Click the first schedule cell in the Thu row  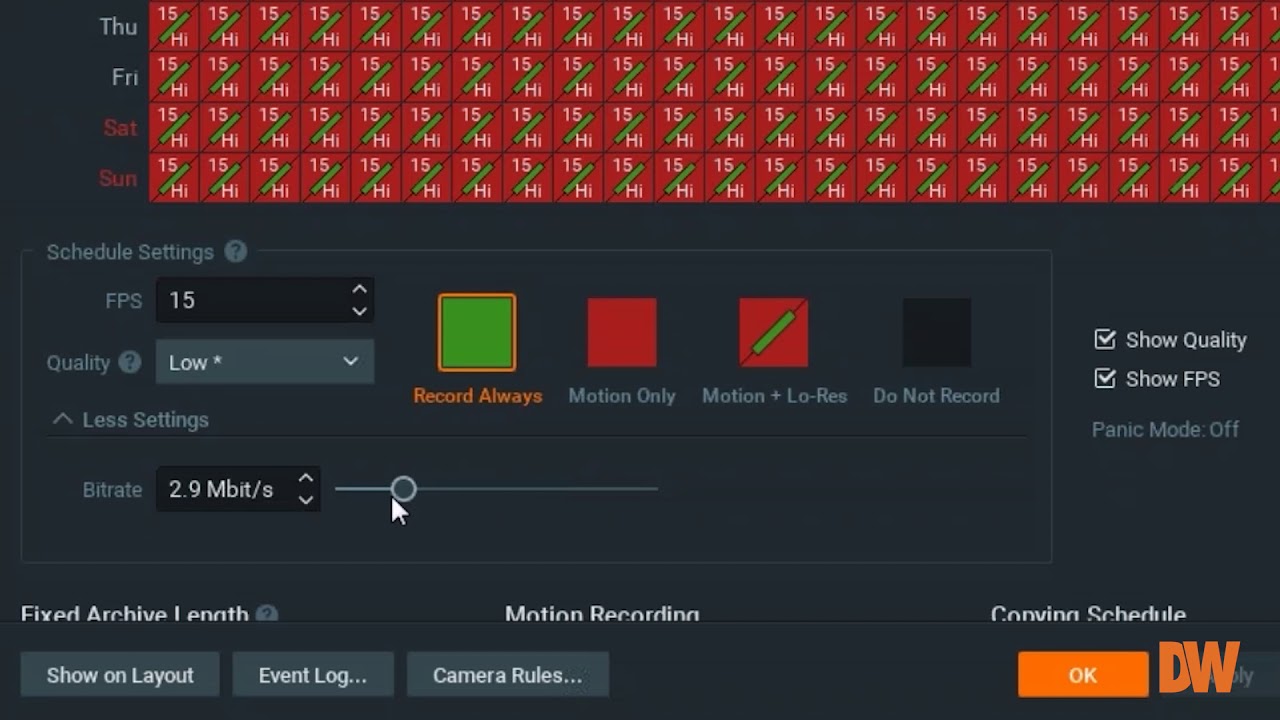click(x=174, y=27)
